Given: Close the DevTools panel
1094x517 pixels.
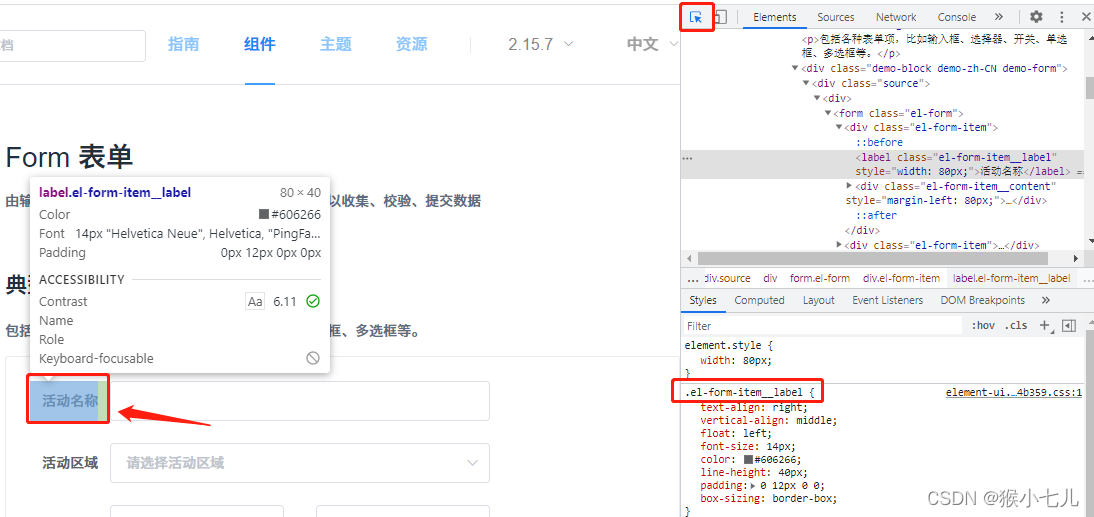Looking at the screenshot, I should coord(1086,17).
